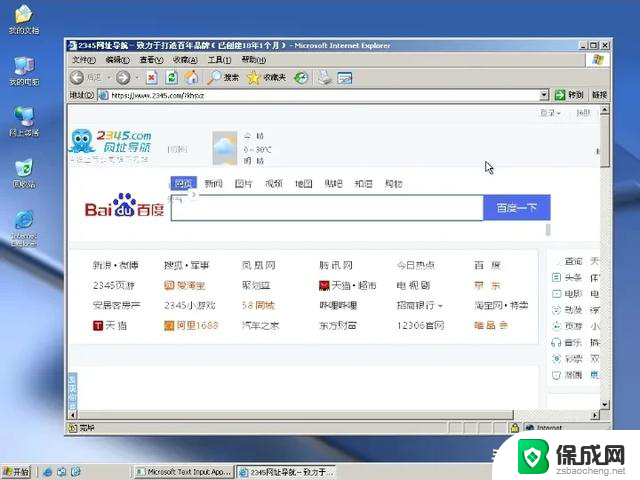Switch to Microsoft Text Input App taskbar item
The width and height of the screenshot is (640, 480).
[184, 472]
